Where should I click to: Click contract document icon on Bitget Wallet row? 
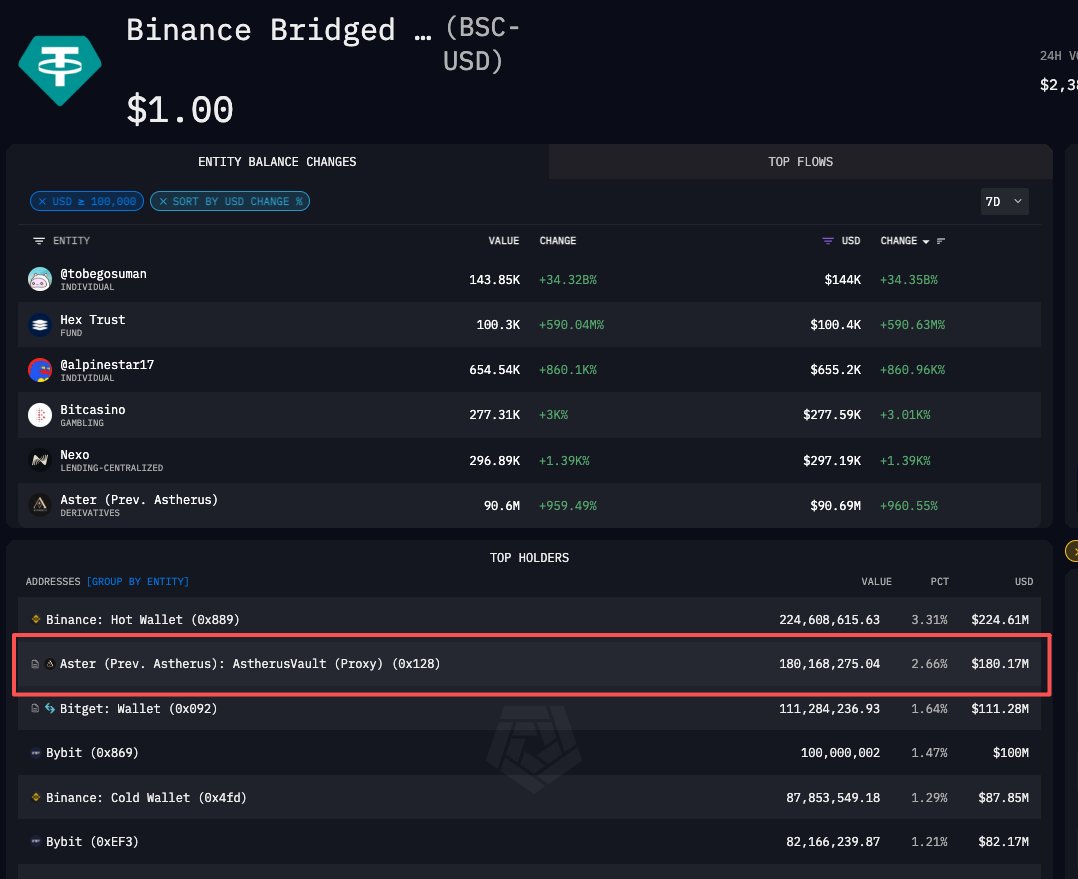click(x=35, y=708)
